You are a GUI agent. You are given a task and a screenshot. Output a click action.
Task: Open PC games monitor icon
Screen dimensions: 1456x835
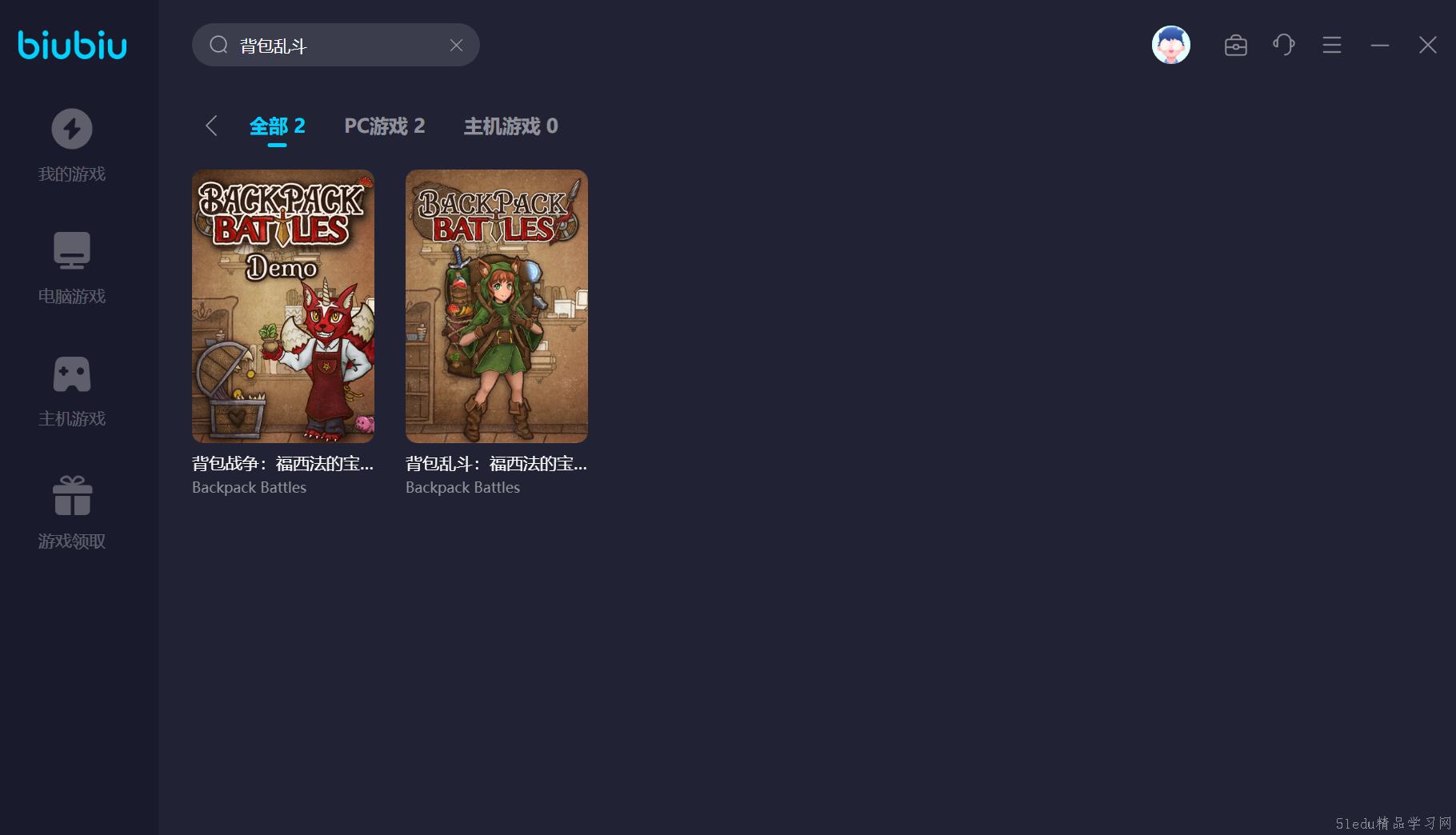pos(72,250)
